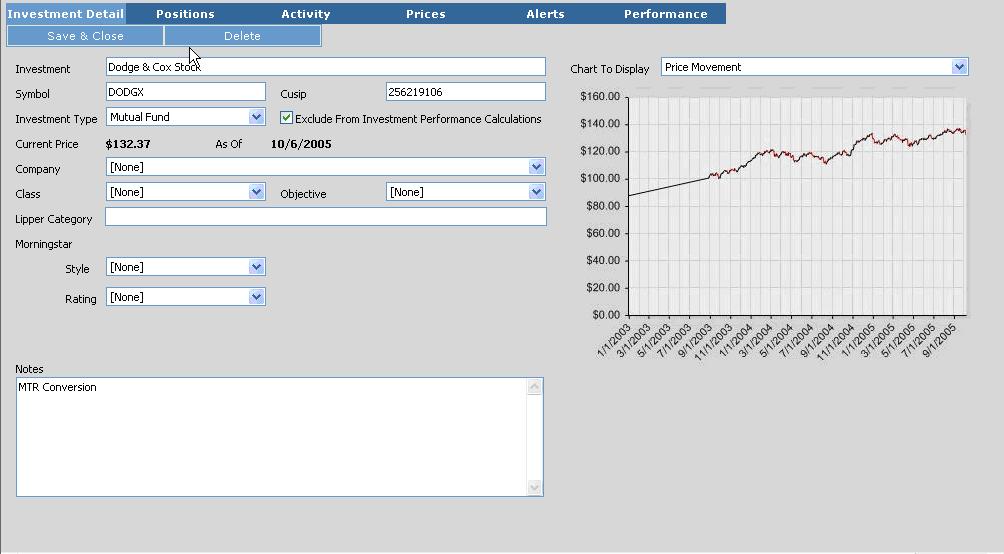Expand the Investment Type dropdown
The width and height of the screenshot is (1004, 554).
[x=257, y=117]
